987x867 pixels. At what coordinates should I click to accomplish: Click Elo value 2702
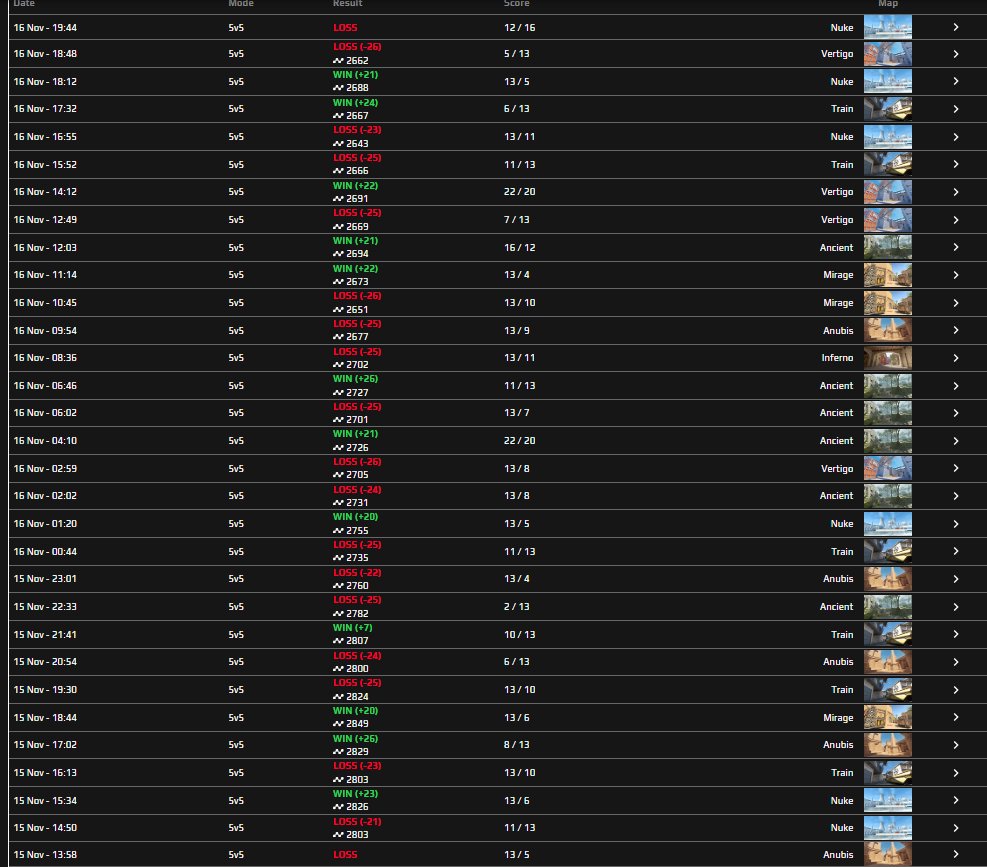pyautogui.click(x=357, y=365)
